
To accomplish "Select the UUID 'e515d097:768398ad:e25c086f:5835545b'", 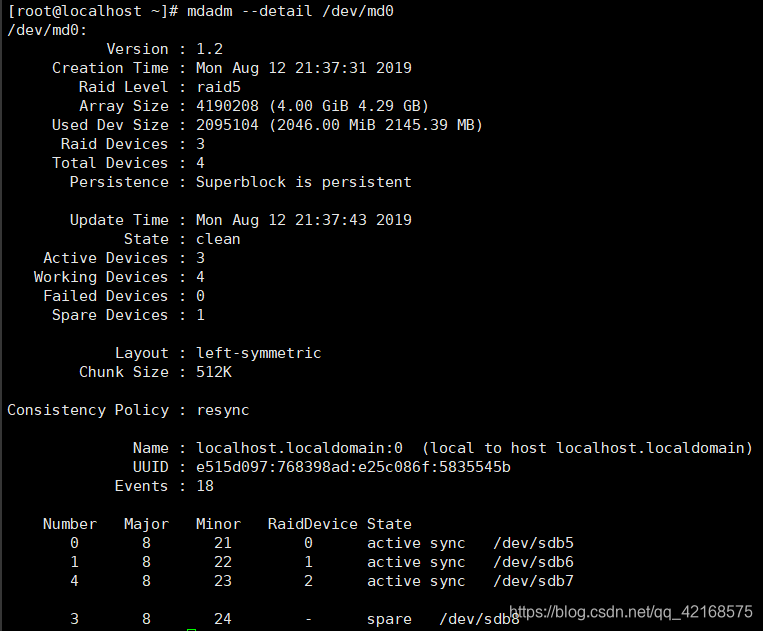I will click(x=353, y=467).
